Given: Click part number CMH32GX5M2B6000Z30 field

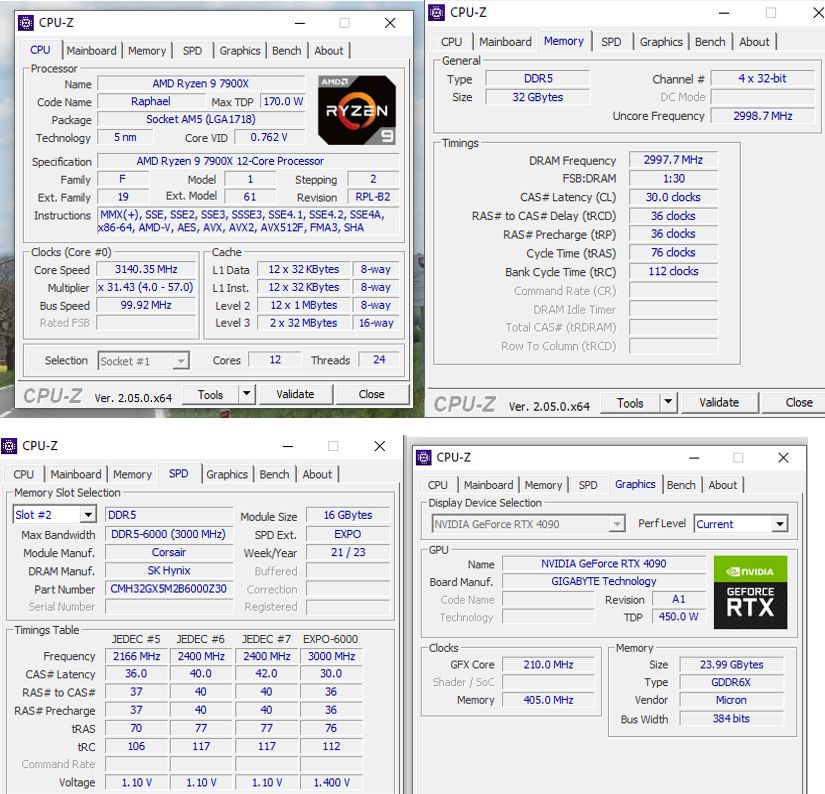Looking at the screenshot, I should coord(168,588).
